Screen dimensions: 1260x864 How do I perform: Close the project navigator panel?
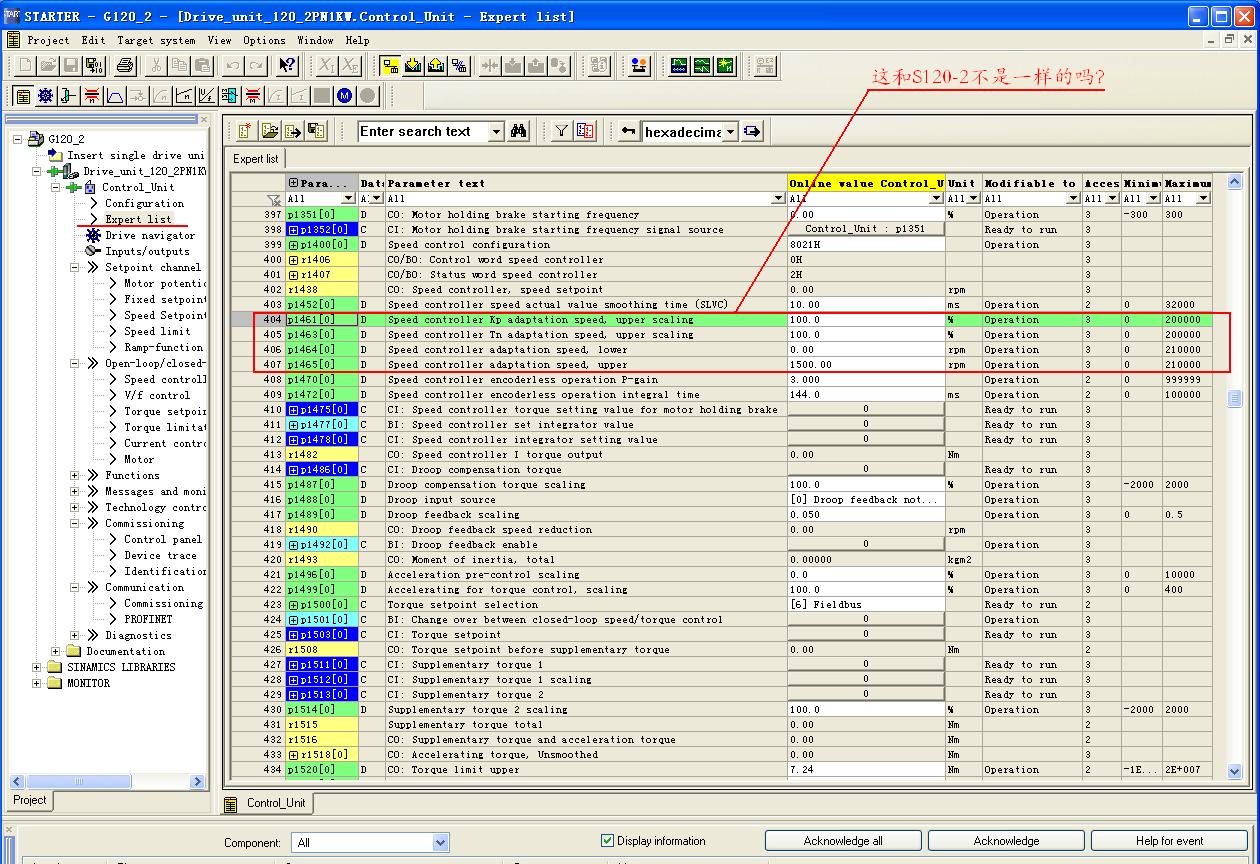click(204, 119)
